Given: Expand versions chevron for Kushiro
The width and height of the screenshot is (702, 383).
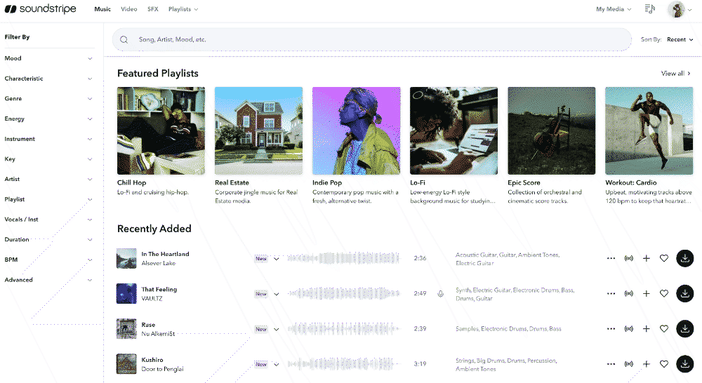Looking at the screenshot, I should pyautogui.click(x=276, y=364).
